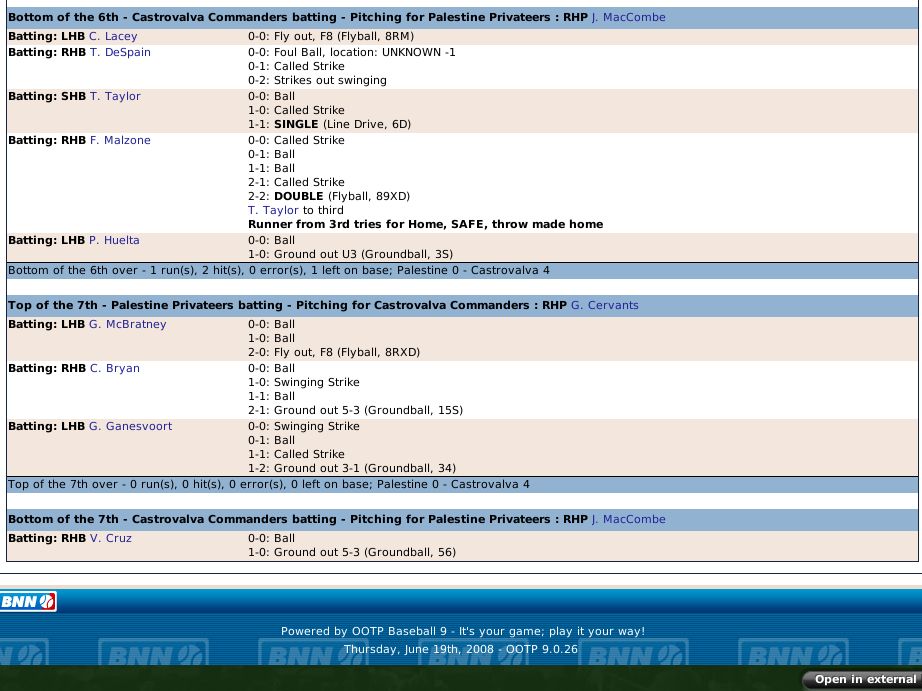Open pitcher J. MacCombe link in 6th inning header
Screen dimensions: 922x691
click(x=628, y=17)
